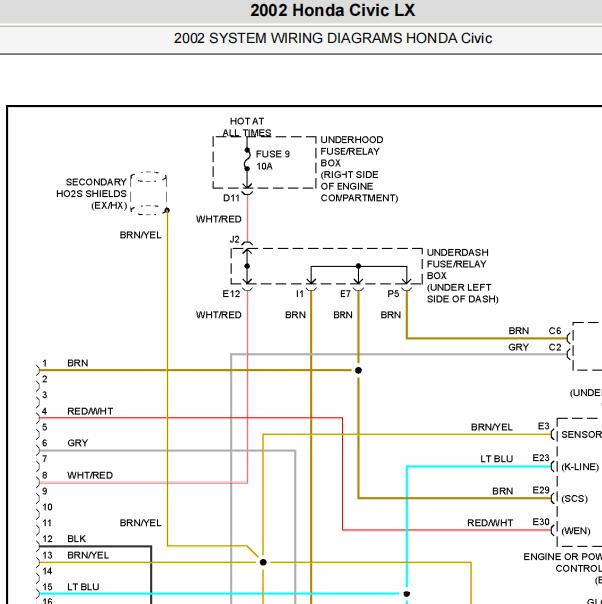Select terminal label "E30"
The width and height of the screenshot is (602, 604).
[541, 522]
